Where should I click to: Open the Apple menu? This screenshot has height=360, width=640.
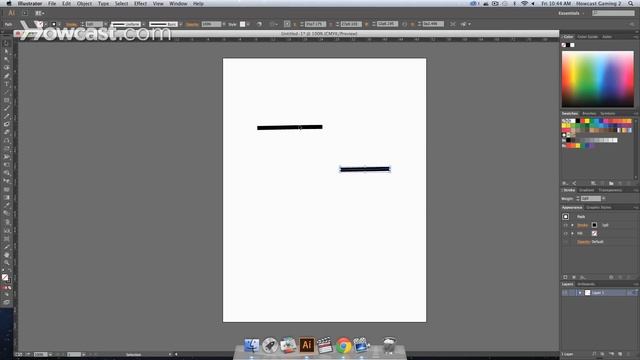(x=9, y=3)
